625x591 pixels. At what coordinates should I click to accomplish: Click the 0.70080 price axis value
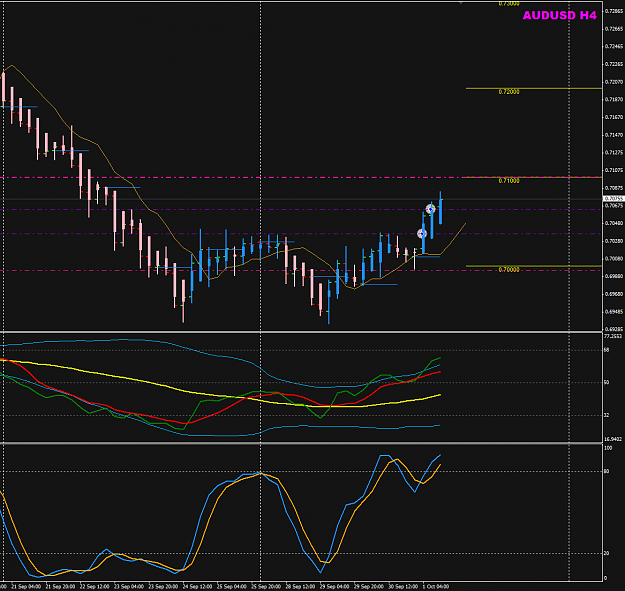click(613, 259)
